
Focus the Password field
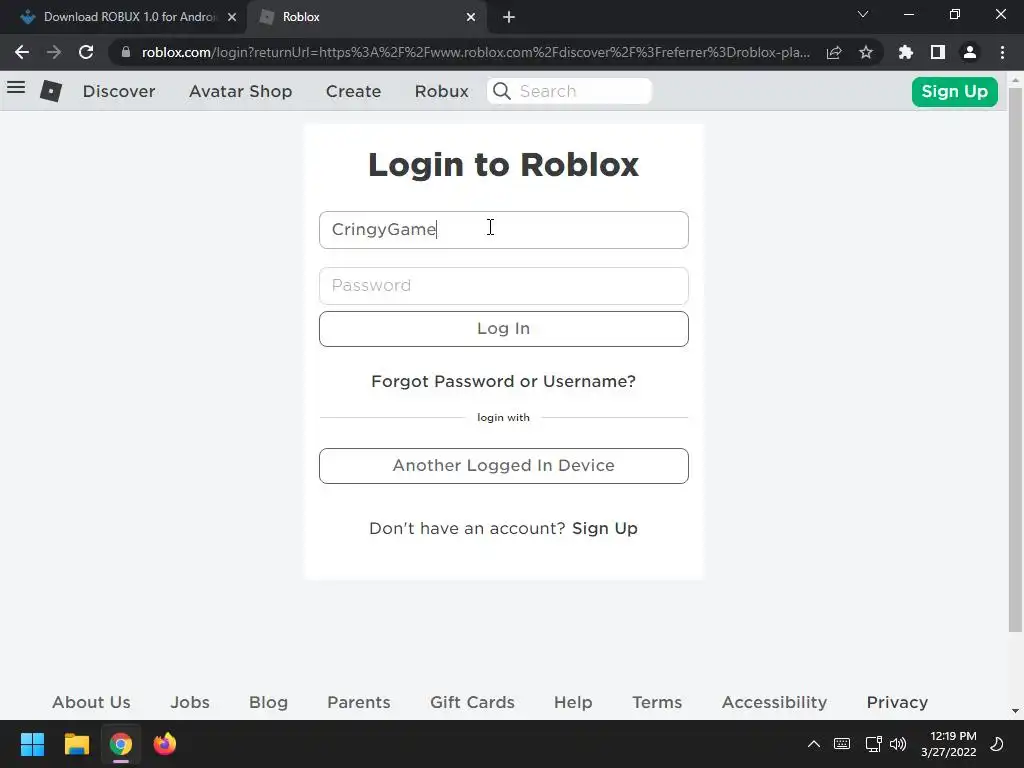coord(504,285)
